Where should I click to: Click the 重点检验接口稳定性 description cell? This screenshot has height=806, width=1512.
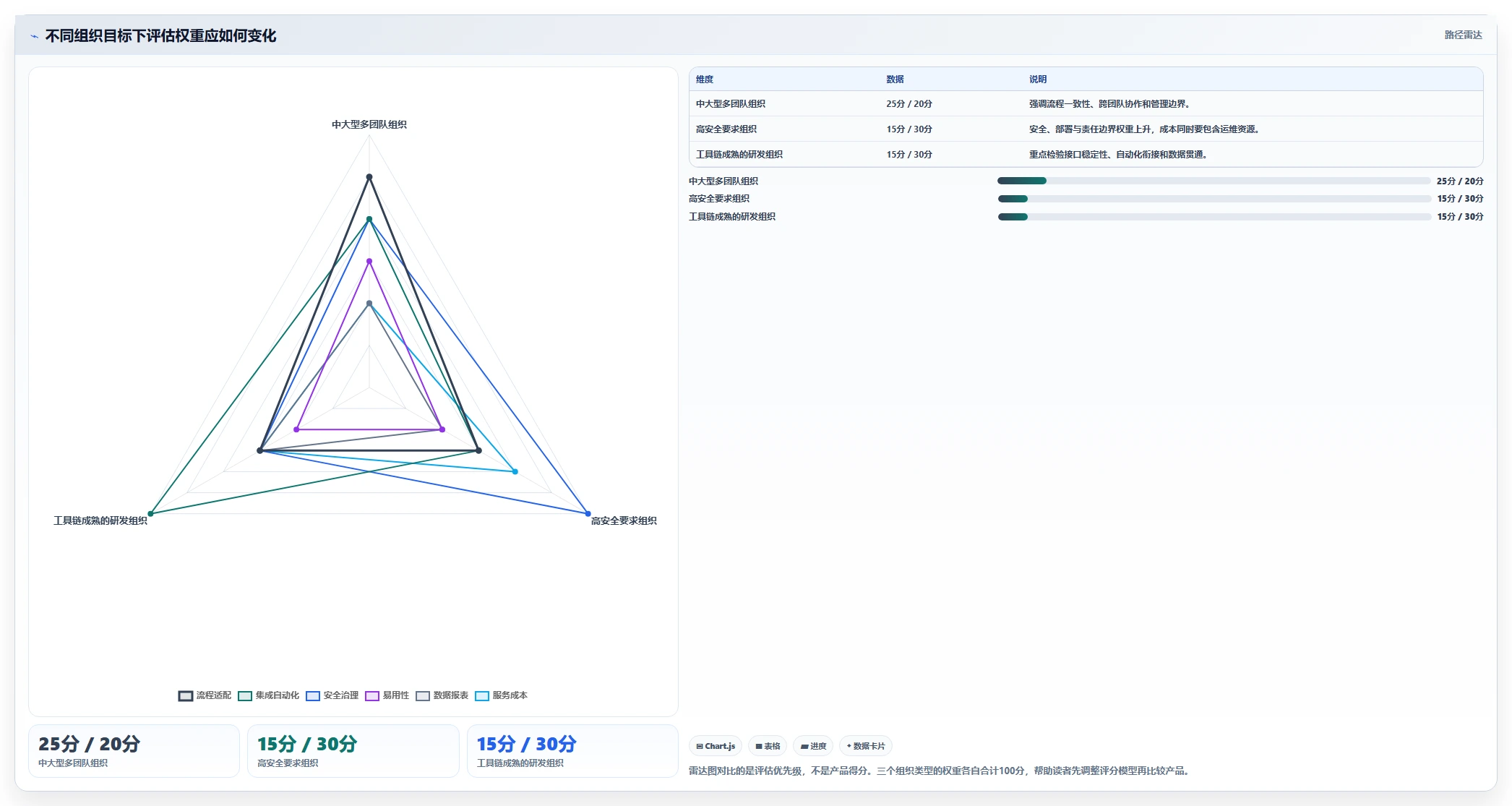(x=1118, y=155)
